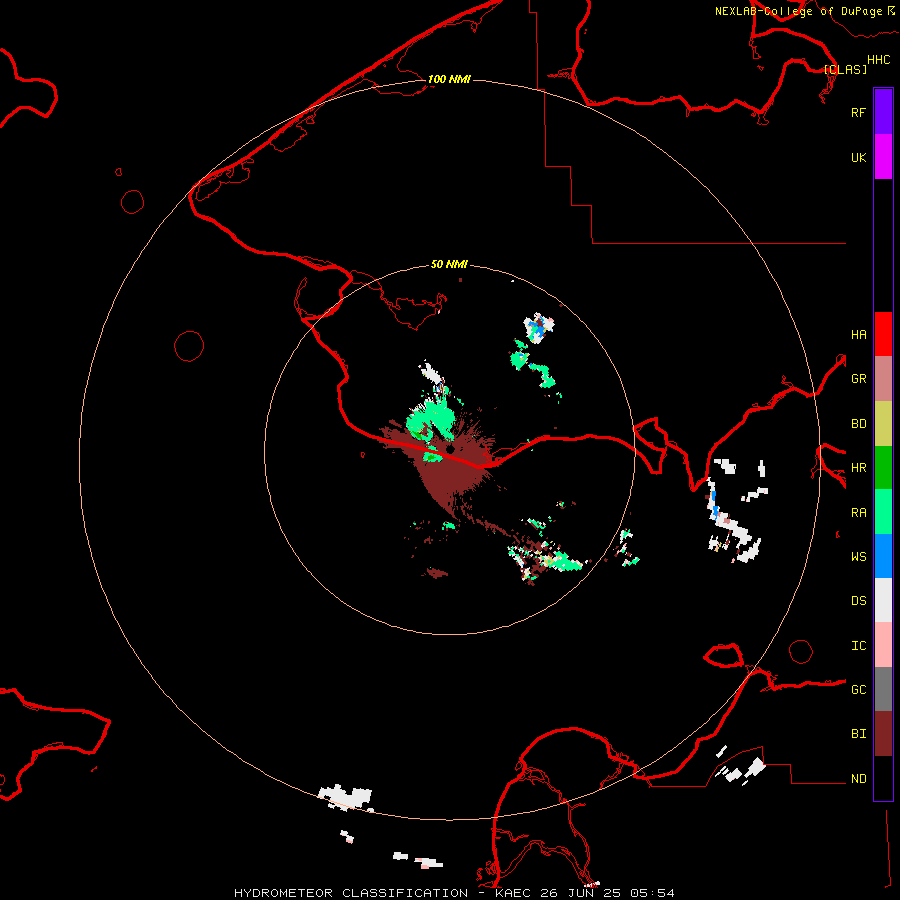The width and height of the screenshot is (900, 900).
Task: Click the HA legend label
Action: [x=858, y=335]
